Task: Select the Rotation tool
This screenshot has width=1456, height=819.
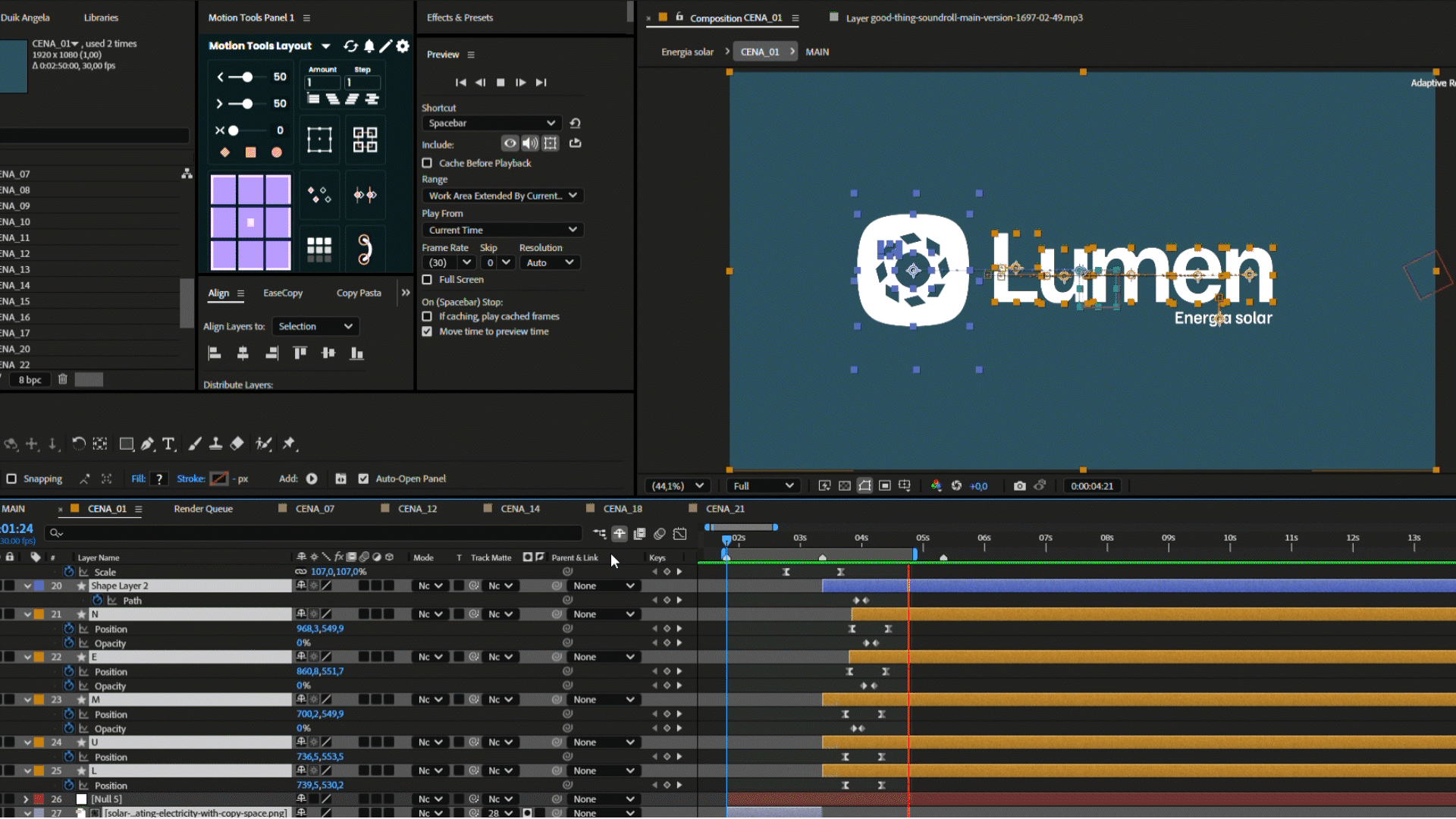Action: (x=78, y=444)
